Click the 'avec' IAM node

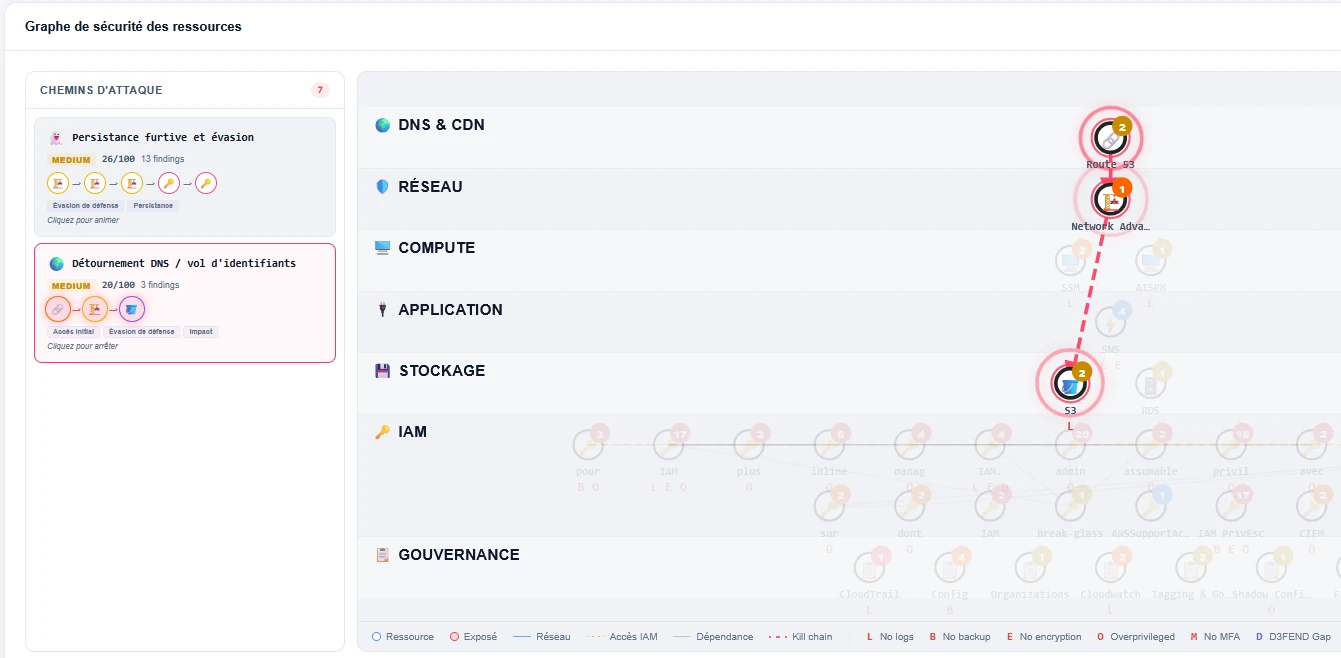tap(1311, 445)
